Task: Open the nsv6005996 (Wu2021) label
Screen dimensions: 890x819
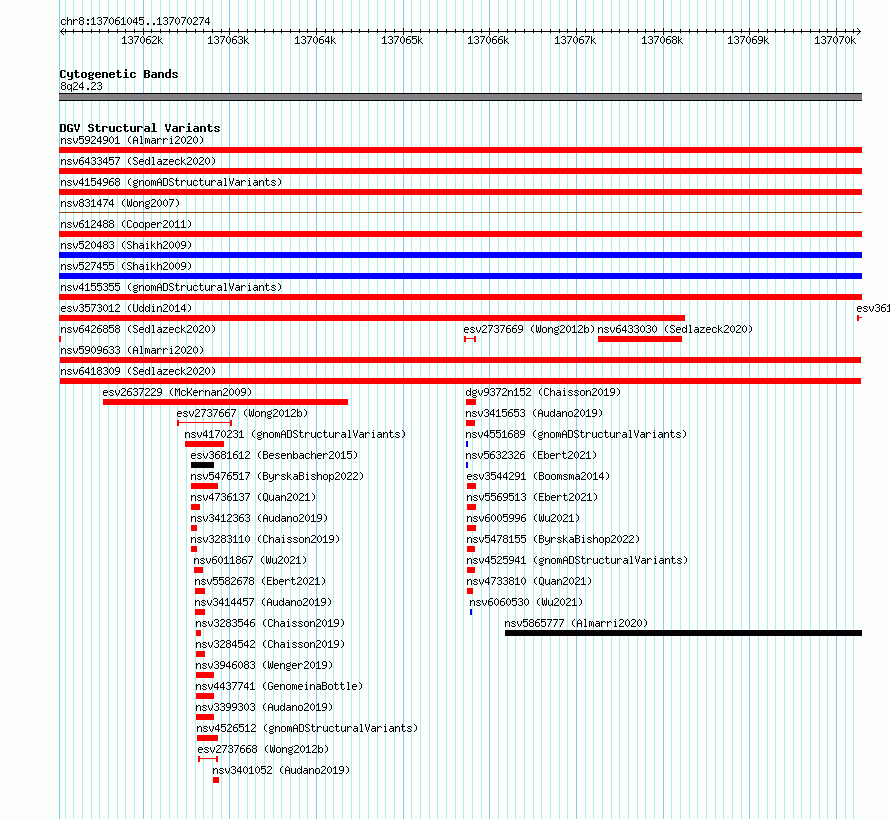Action: (x=523, y=518)
